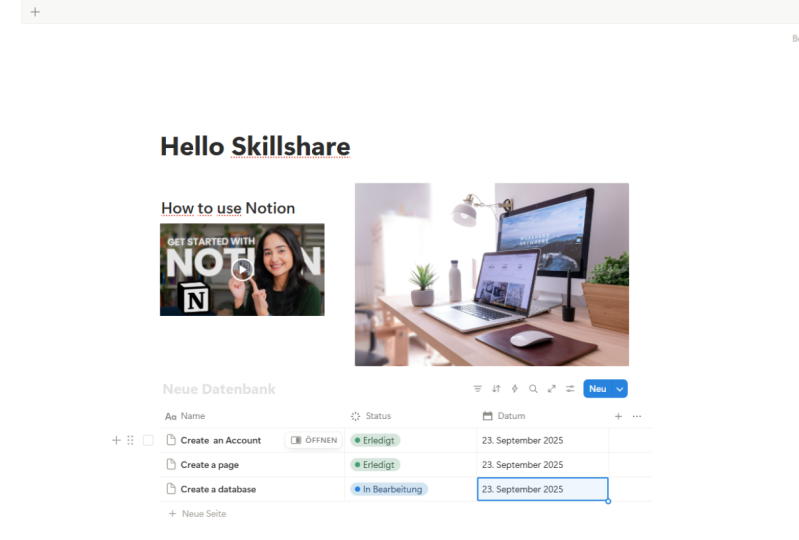The image size is (799, 540).
Task: Click page icon of Create a database
Action: point(171,489)
